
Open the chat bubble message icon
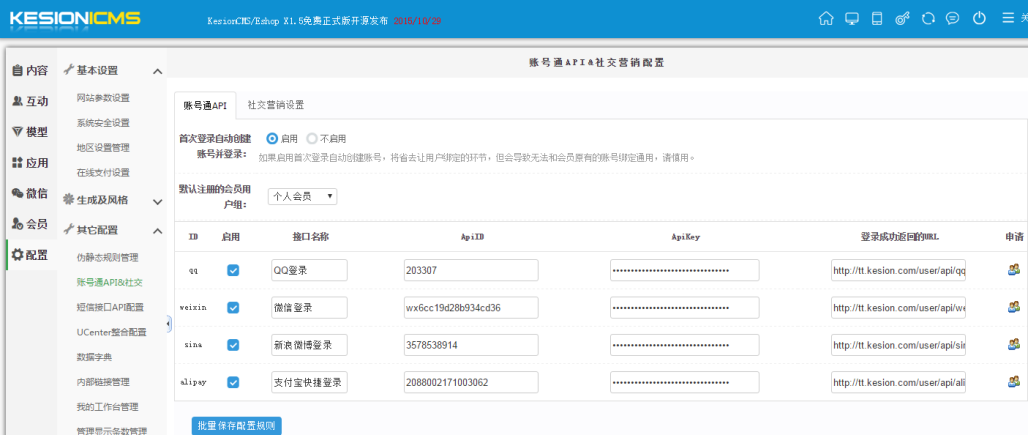pyautogui.click(x=953, y=18)
